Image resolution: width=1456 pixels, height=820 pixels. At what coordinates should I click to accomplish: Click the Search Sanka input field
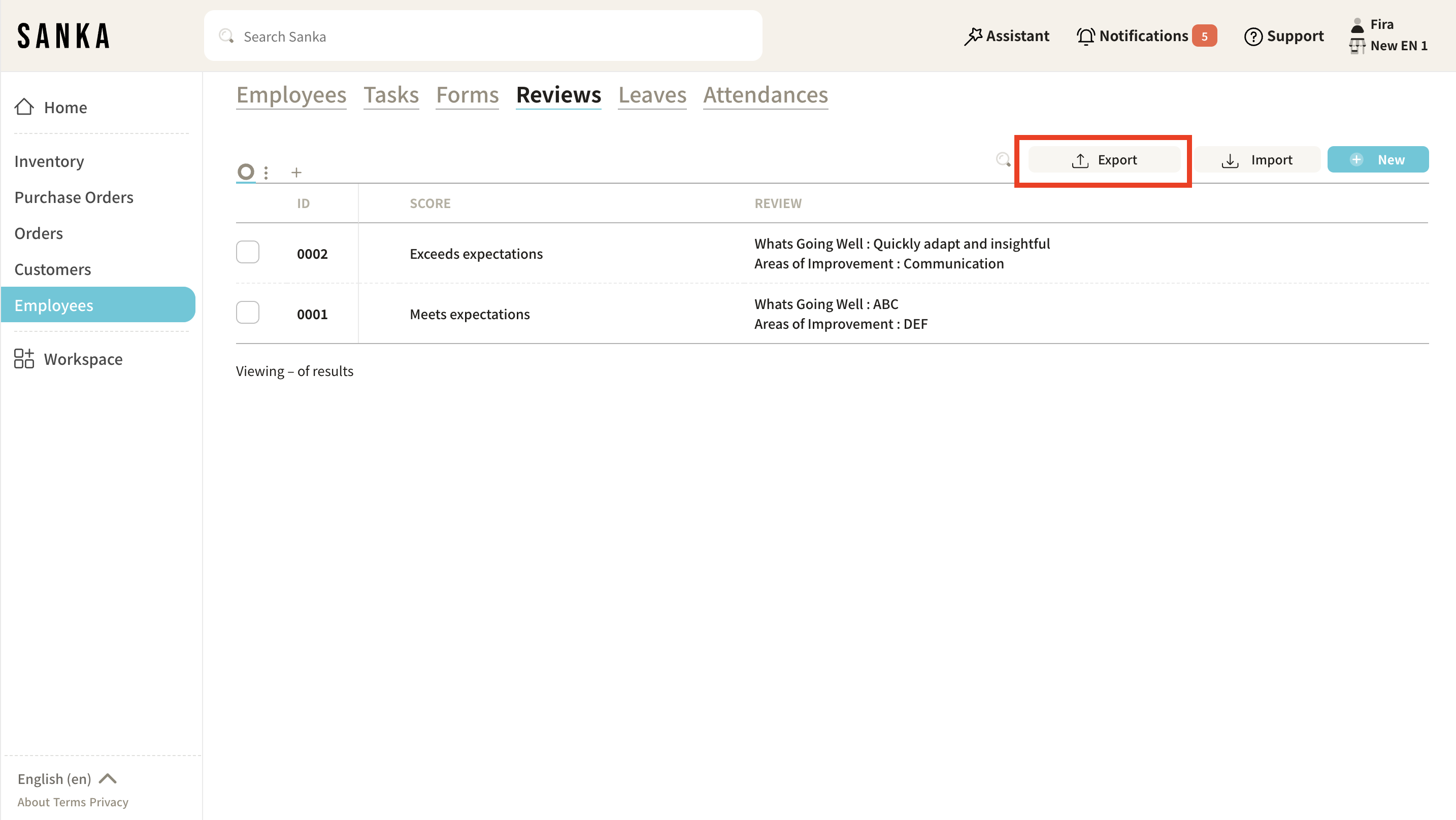(483, 36)
